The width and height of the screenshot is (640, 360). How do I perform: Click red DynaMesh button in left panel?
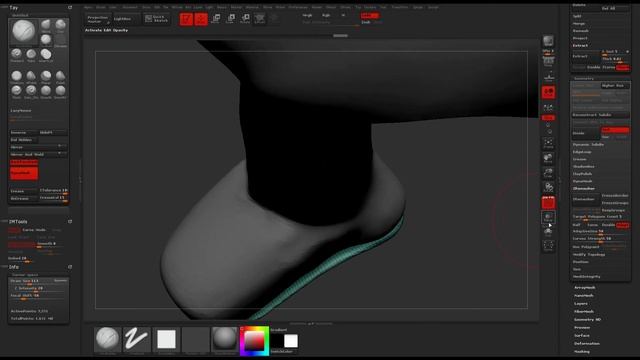[24, 173]
